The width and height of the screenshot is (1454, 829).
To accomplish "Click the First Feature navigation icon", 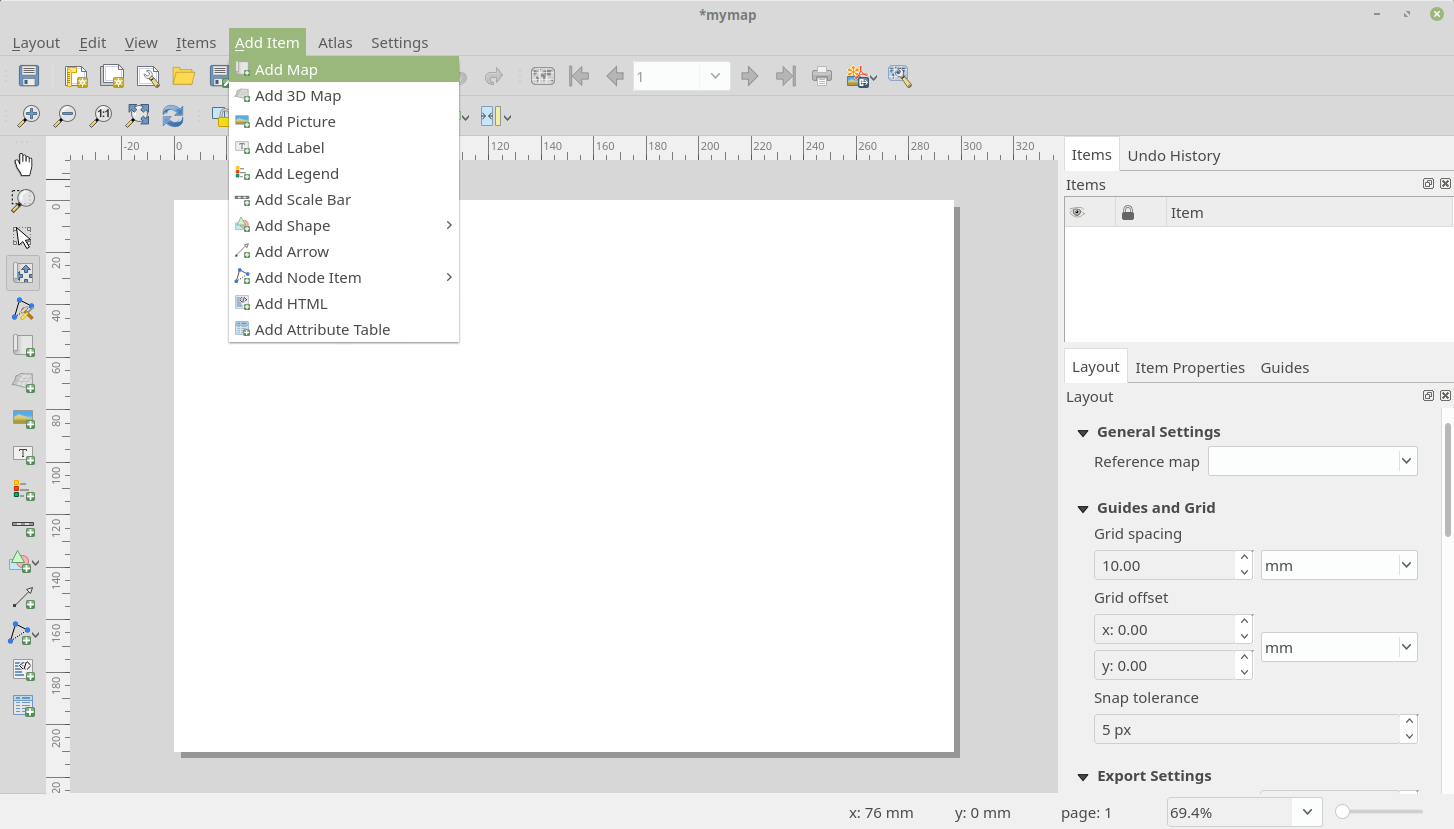I will pos(578,76).
